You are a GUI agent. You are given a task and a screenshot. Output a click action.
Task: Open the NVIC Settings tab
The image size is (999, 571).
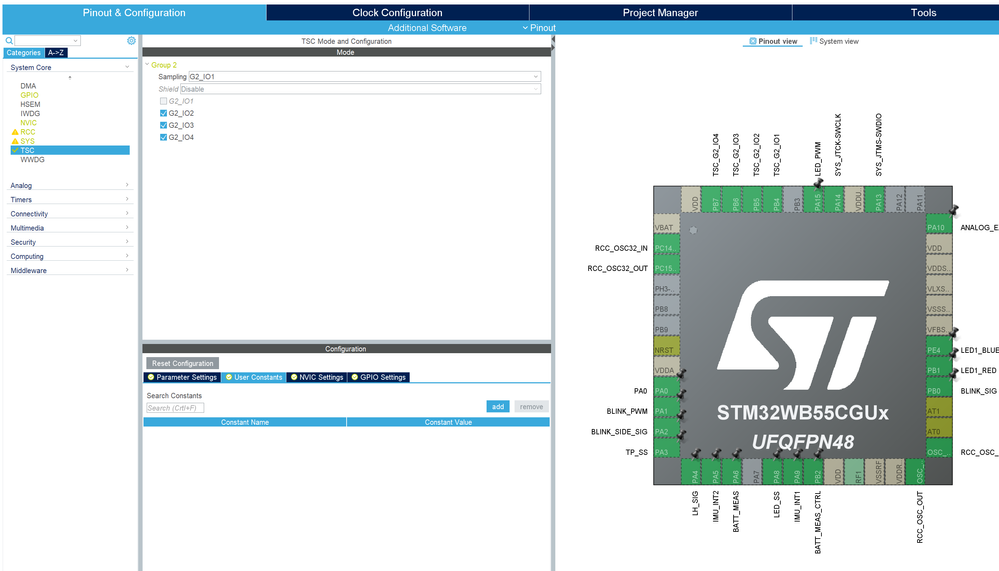(x=317, y=377)
